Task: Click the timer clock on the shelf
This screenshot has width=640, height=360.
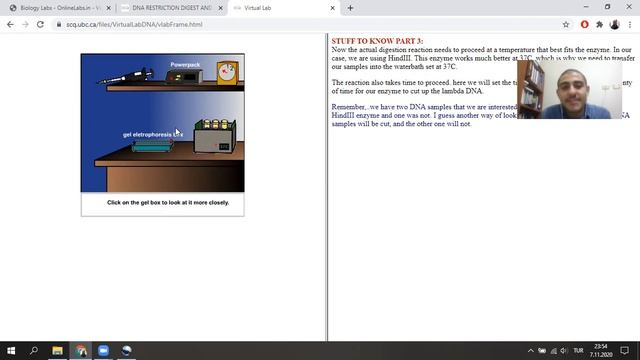Action: [x=227, y=73]
